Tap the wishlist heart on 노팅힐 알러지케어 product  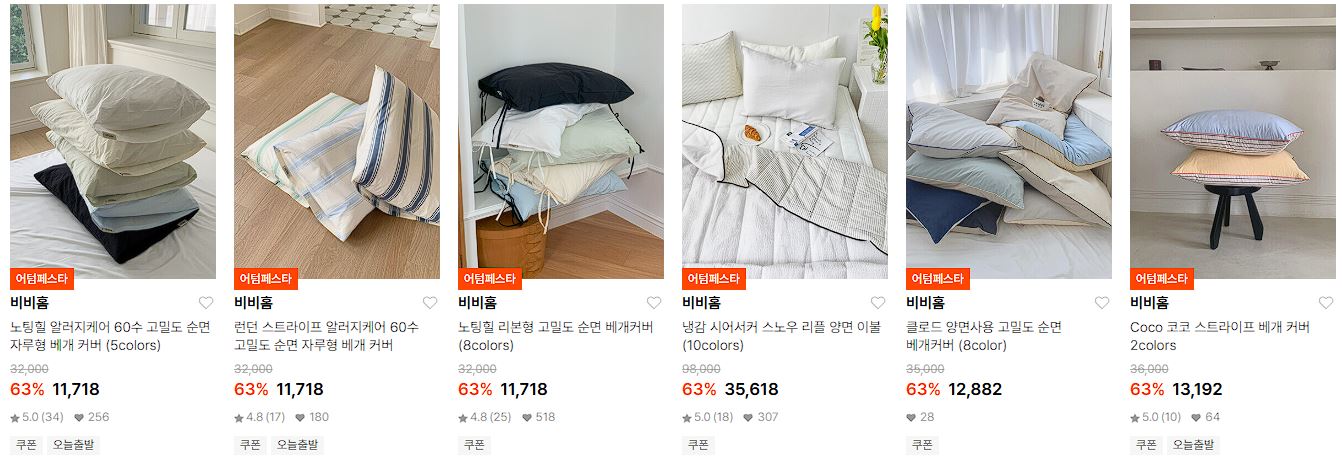click(206, 303)
